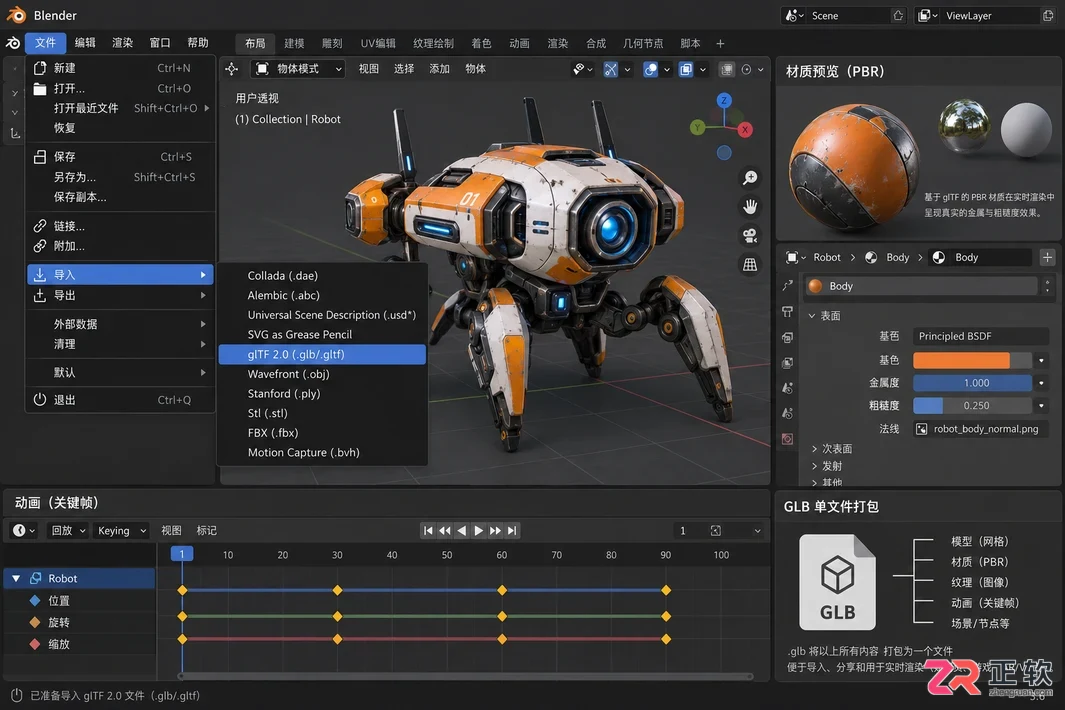Viewport: 1065px width, 710px height.
Task: Open the 导出 export submenu
Action: (x=120, y=296)
